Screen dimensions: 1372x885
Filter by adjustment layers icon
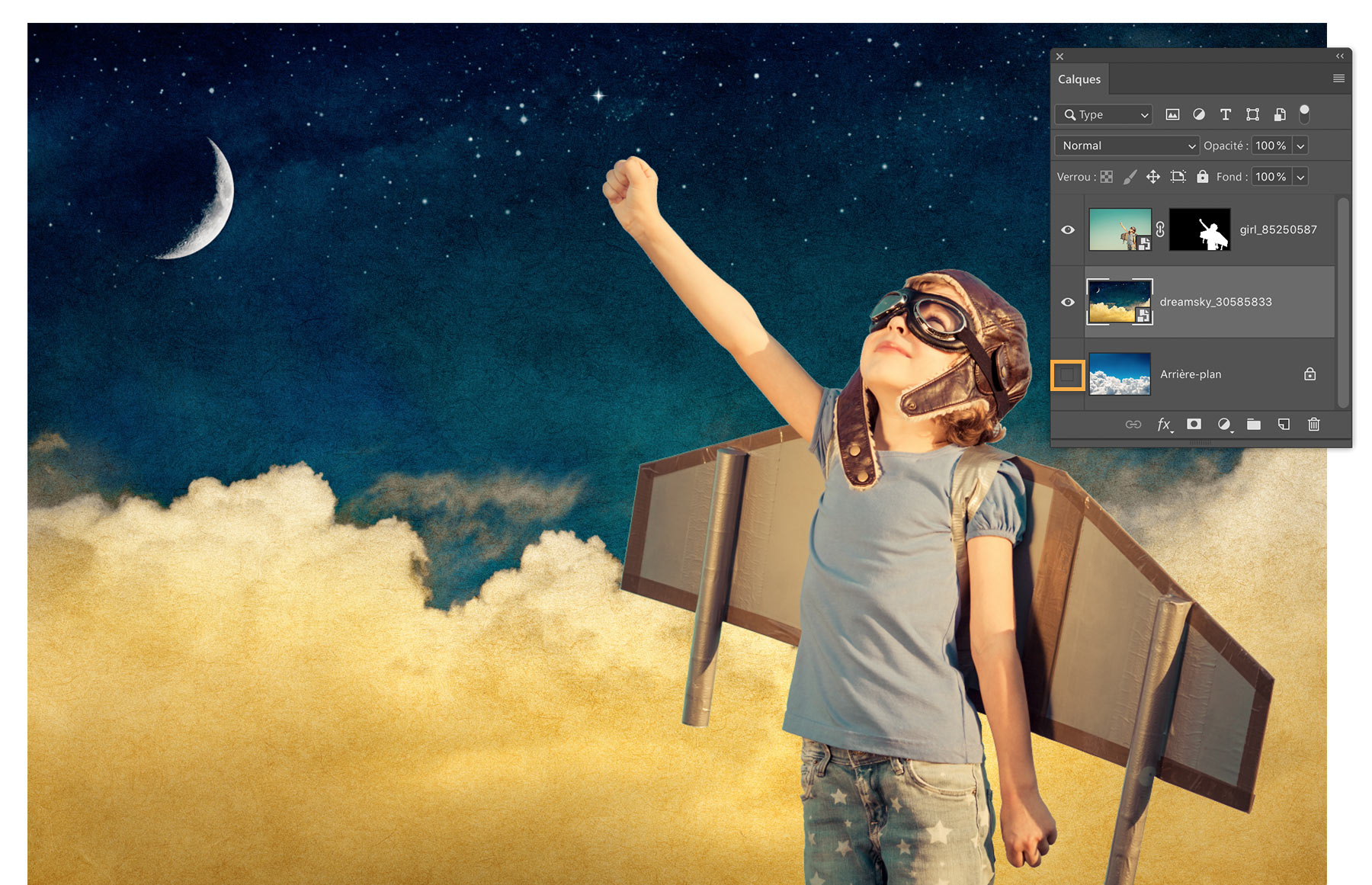coord(1199,114)
